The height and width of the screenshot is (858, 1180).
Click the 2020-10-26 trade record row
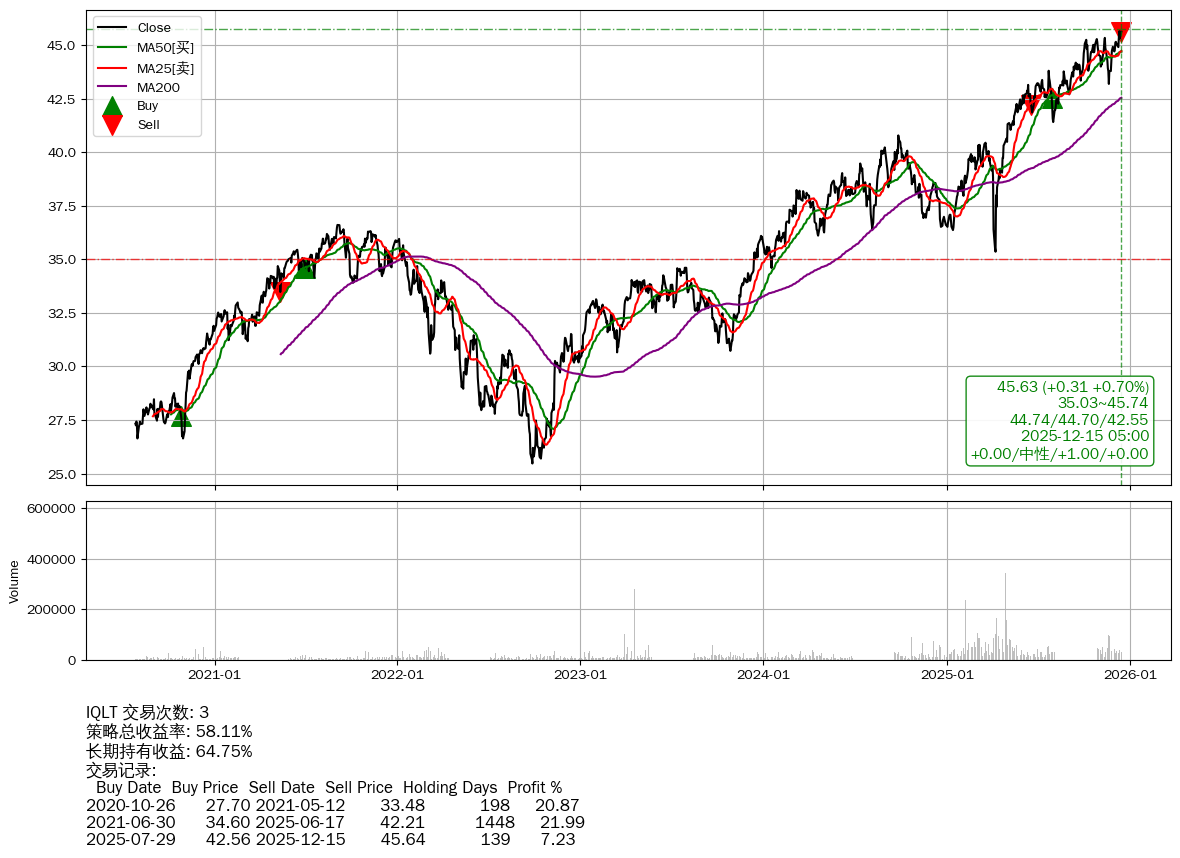click(x=332, y=805)
